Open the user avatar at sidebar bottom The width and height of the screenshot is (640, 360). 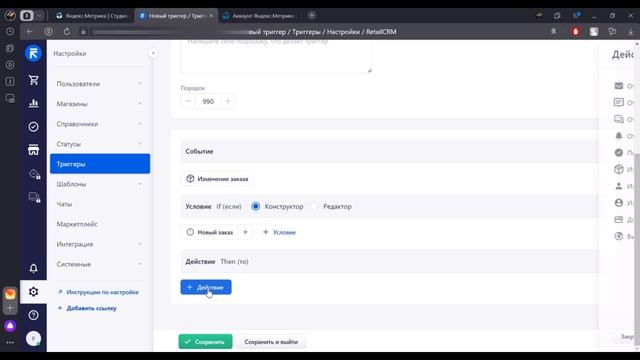point(33,338)
